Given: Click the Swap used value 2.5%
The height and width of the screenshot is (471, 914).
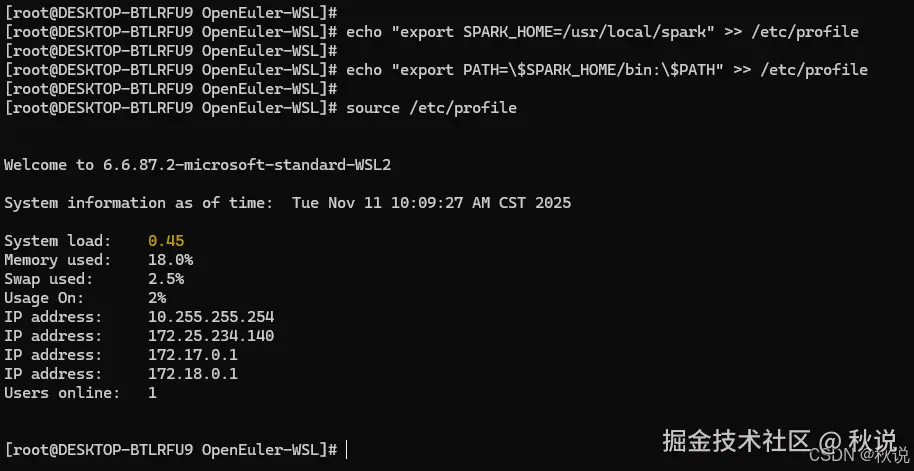Looking at the screenshot, I should (166, 279).
